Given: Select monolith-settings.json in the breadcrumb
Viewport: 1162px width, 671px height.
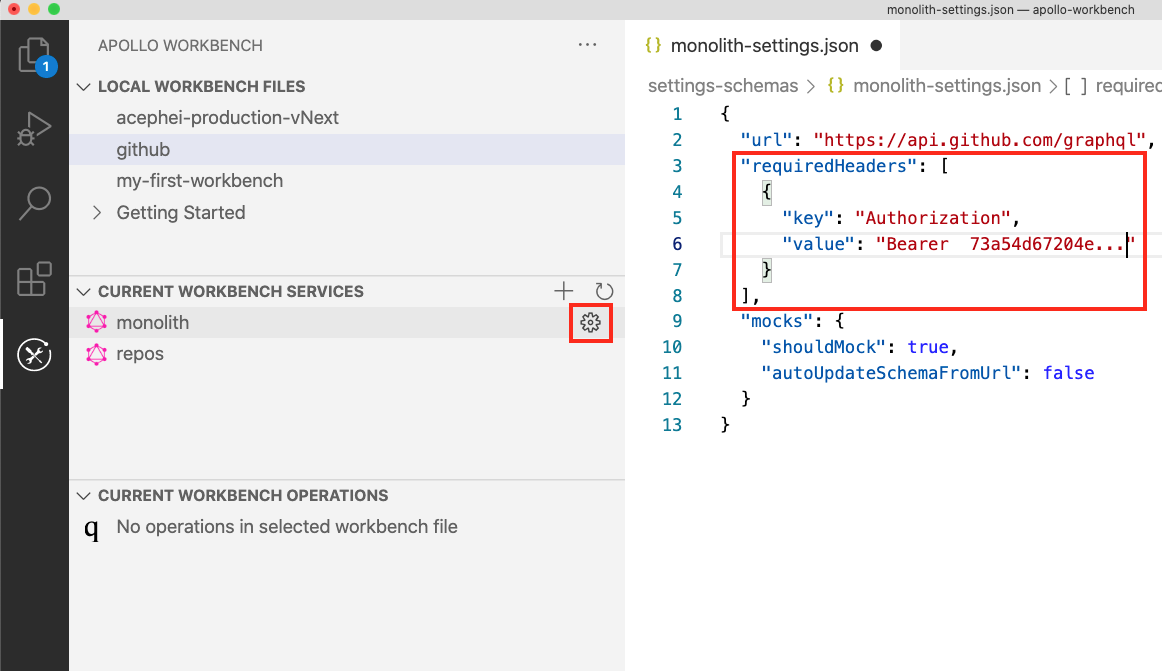Looking at the screenshot, I should point(947,86).
